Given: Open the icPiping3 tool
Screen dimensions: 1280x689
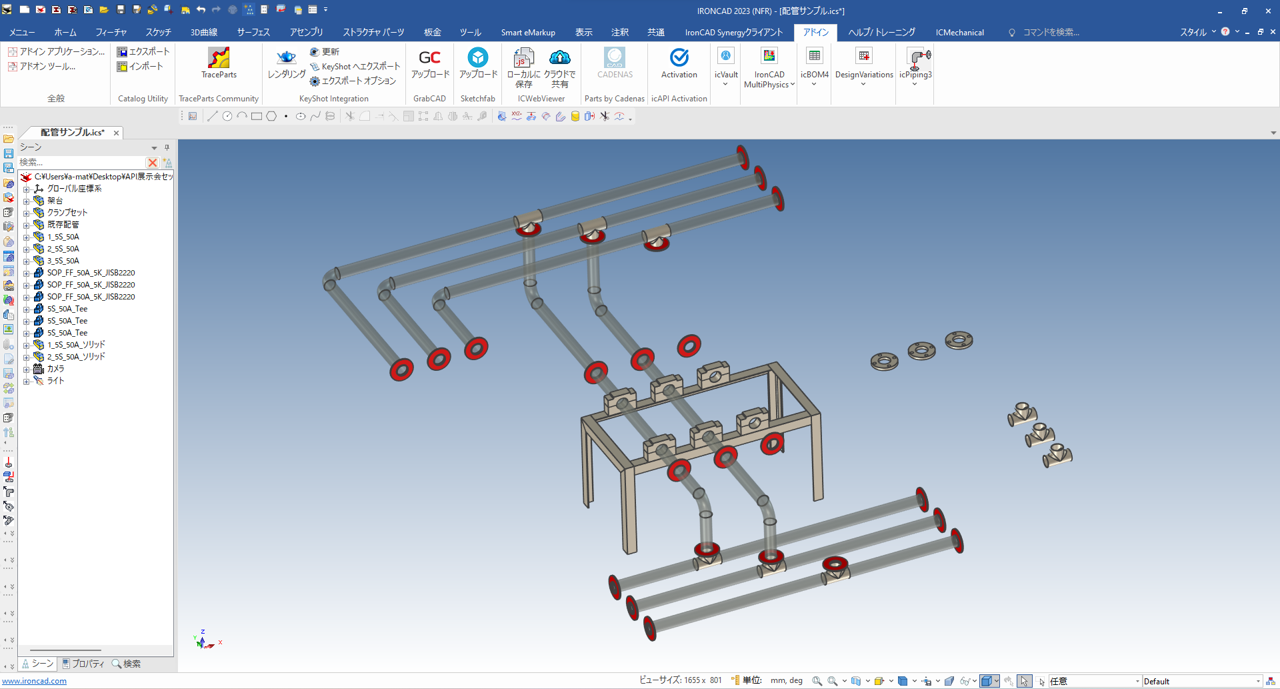Looking at the screenshot, I should (915, 62).
